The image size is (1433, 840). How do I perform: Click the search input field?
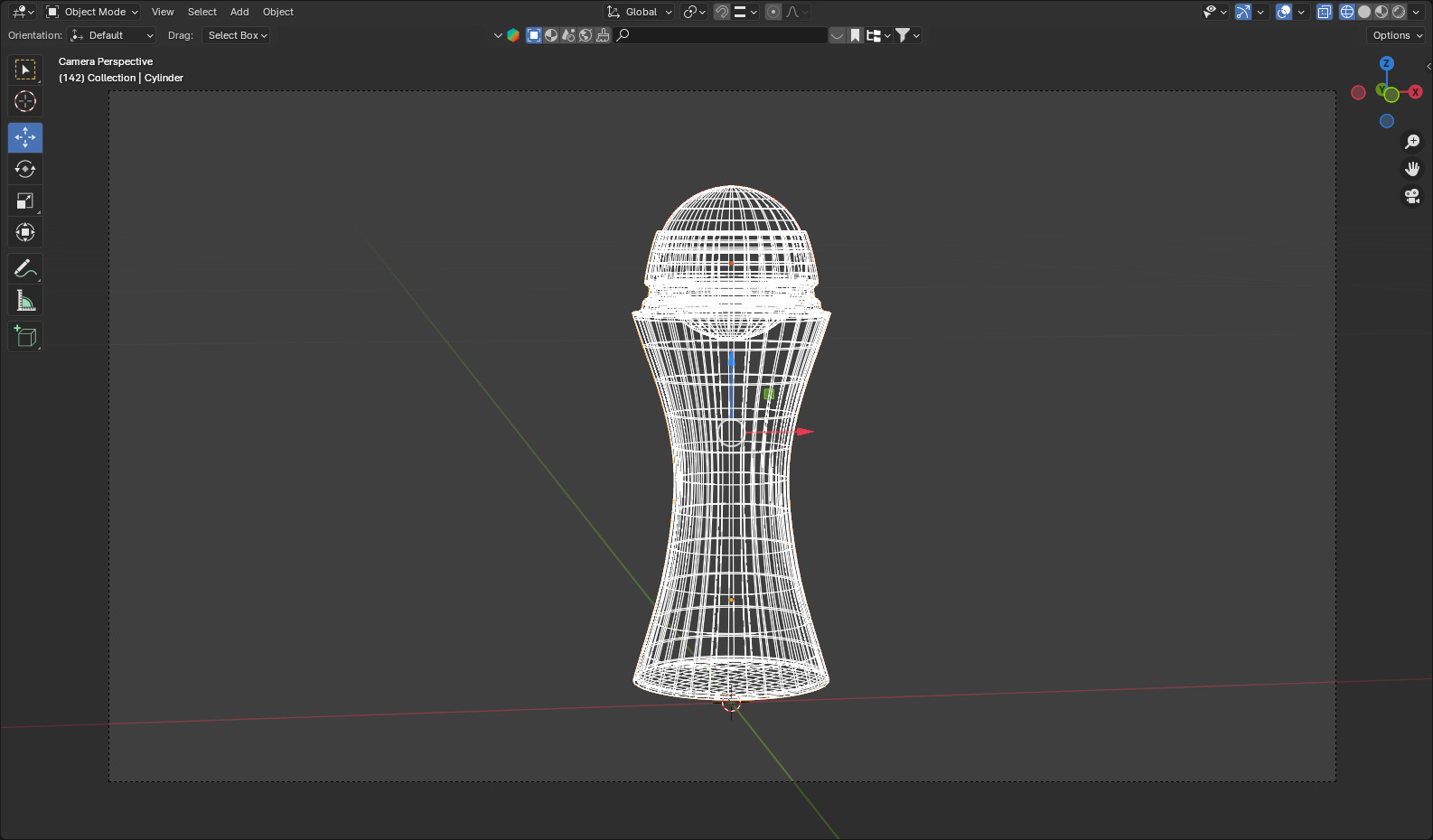pos(721,35)
